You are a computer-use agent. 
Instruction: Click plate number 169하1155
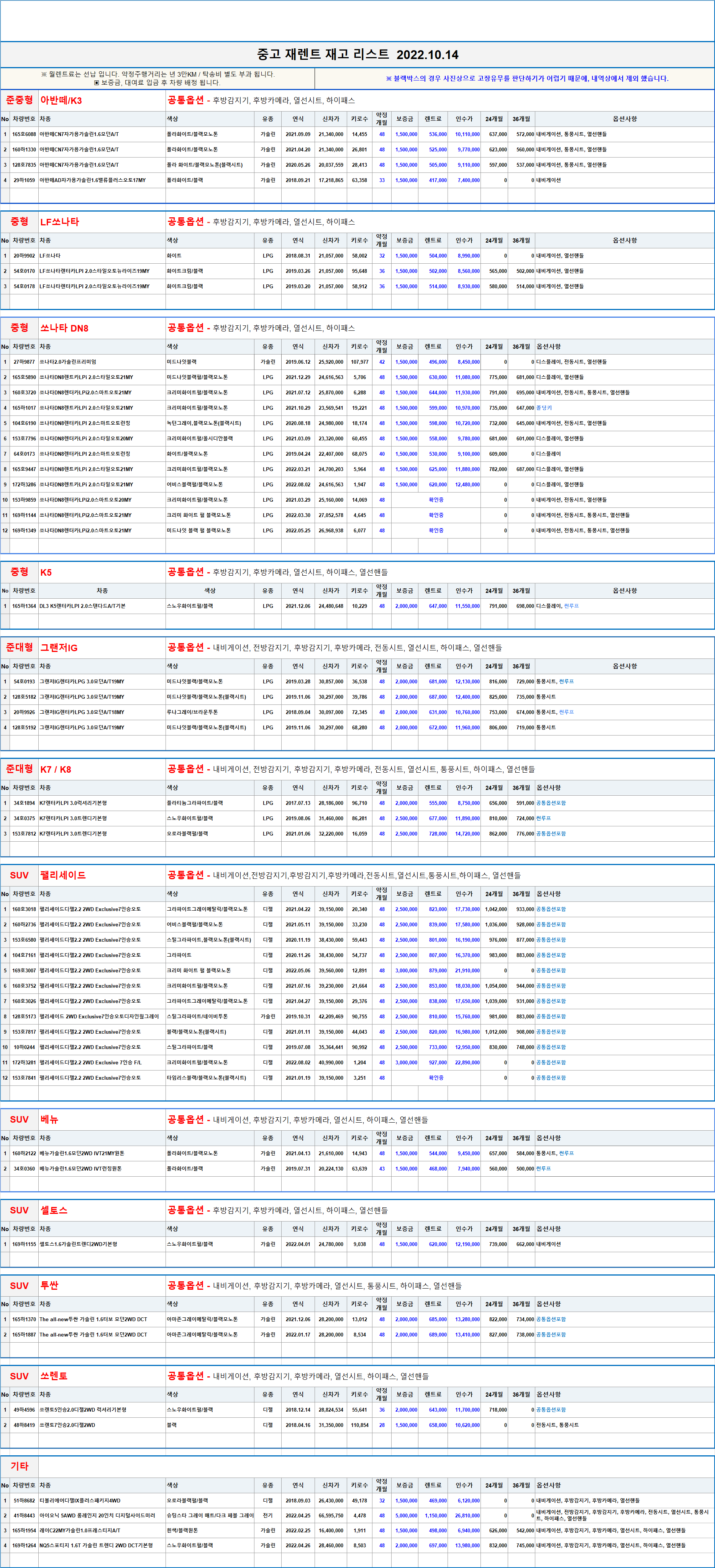pyautogui.click(x=25, y=1244)
